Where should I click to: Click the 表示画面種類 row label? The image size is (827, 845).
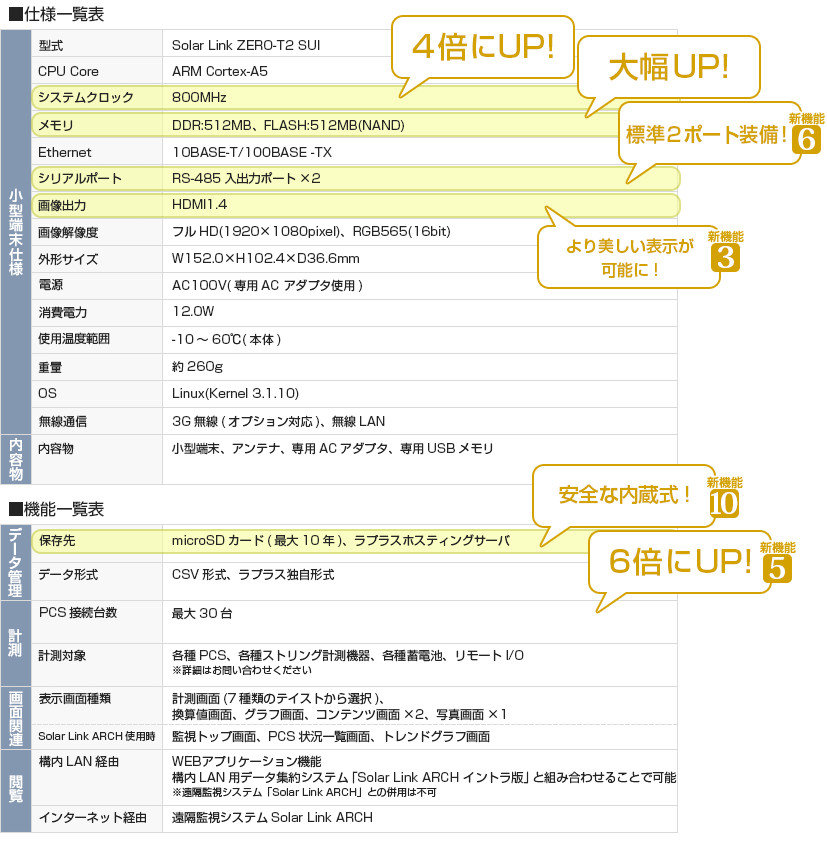(74, 698)
